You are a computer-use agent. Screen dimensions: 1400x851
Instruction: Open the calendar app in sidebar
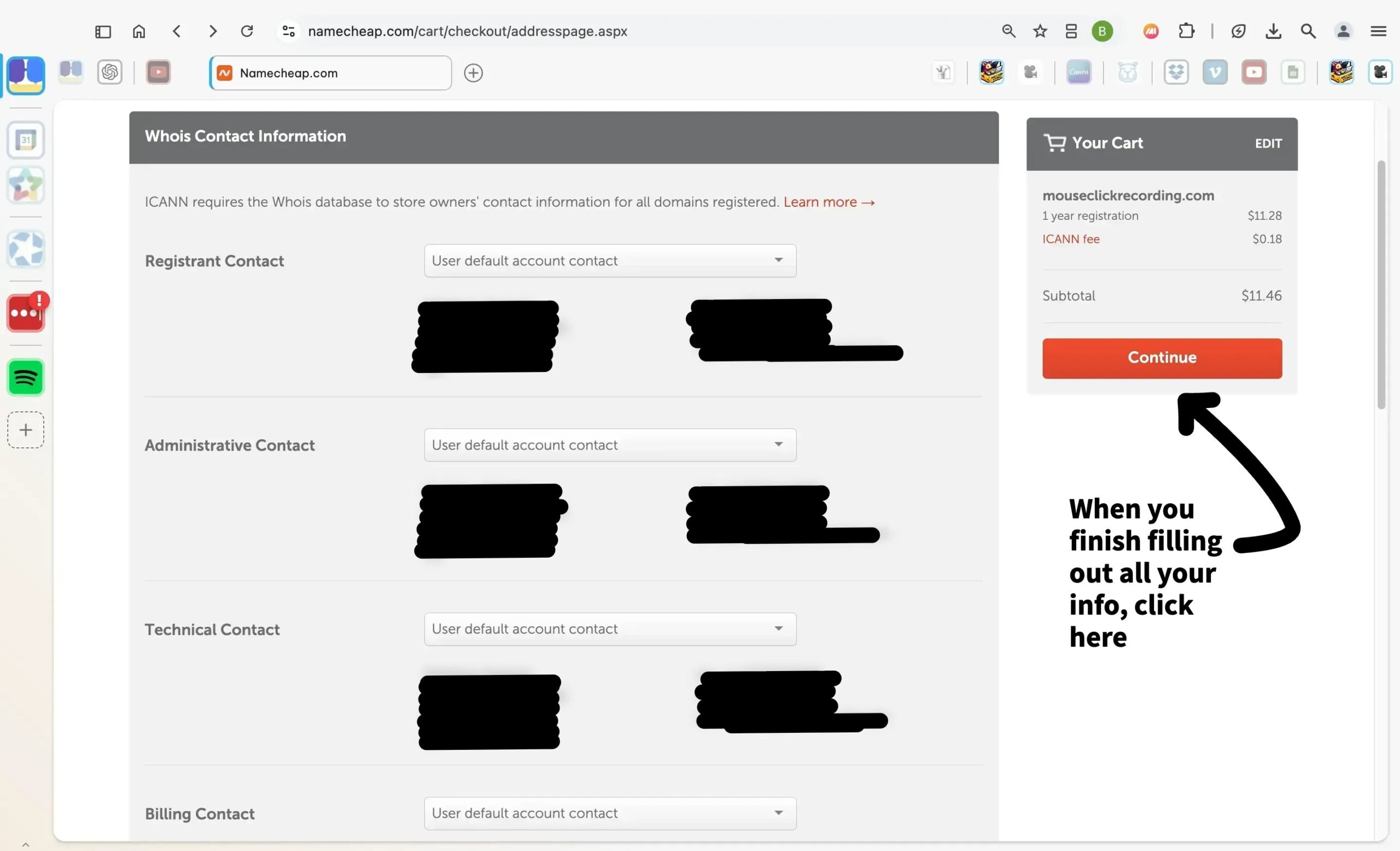(26, 140)
